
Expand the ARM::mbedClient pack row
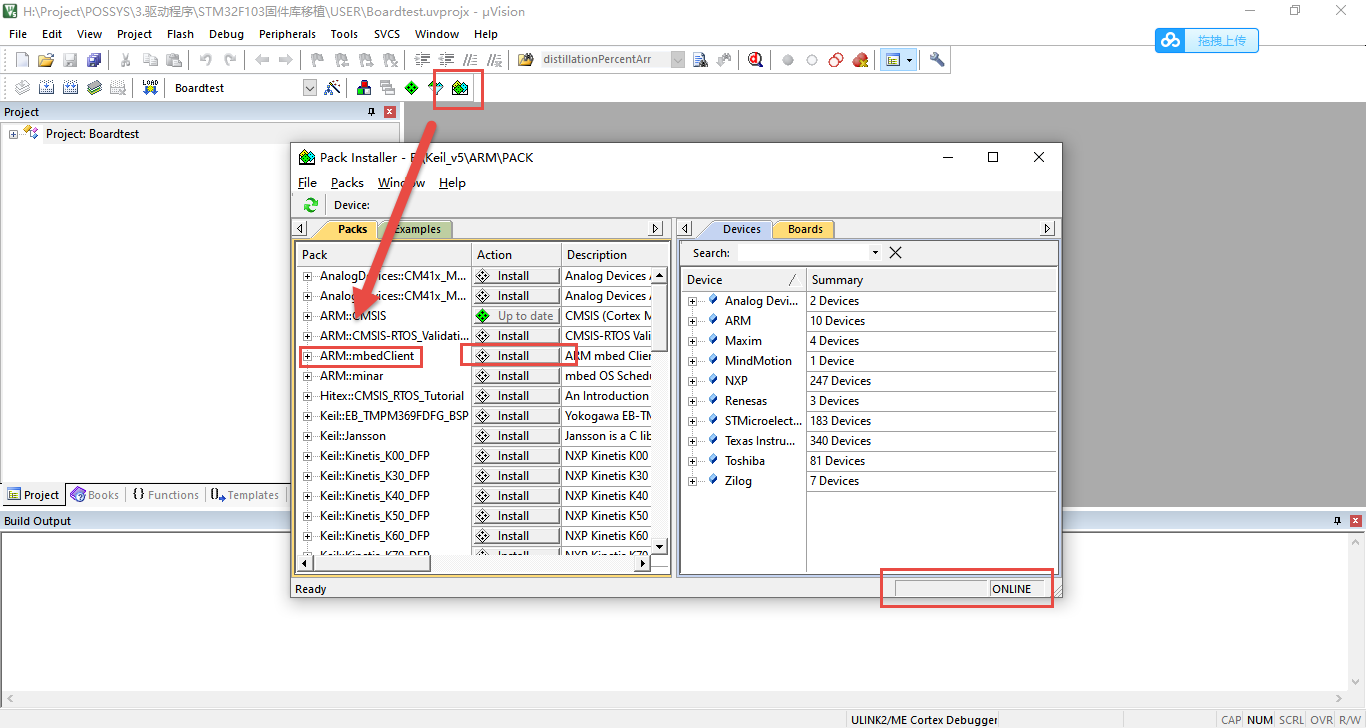pyautogui.click(x=307, y=356)
